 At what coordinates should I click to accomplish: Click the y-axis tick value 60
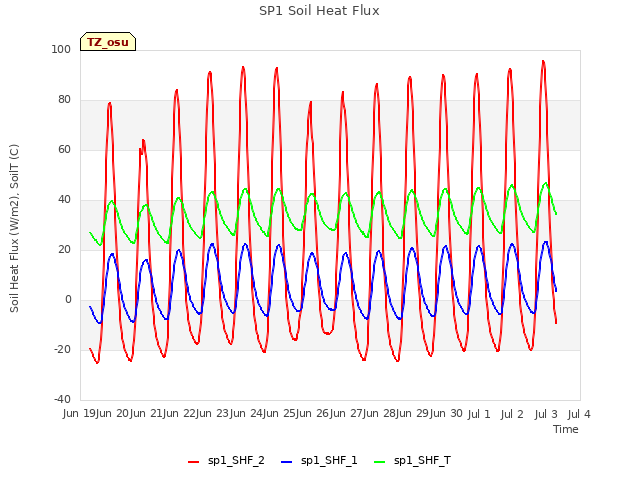[x=64, y=149]
